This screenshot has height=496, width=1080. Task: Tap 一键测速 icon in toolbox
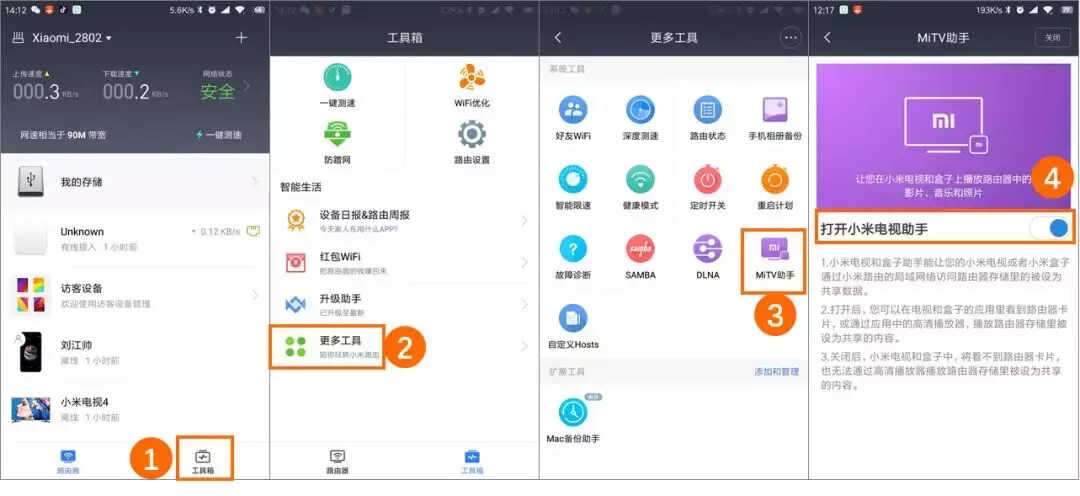338,78
